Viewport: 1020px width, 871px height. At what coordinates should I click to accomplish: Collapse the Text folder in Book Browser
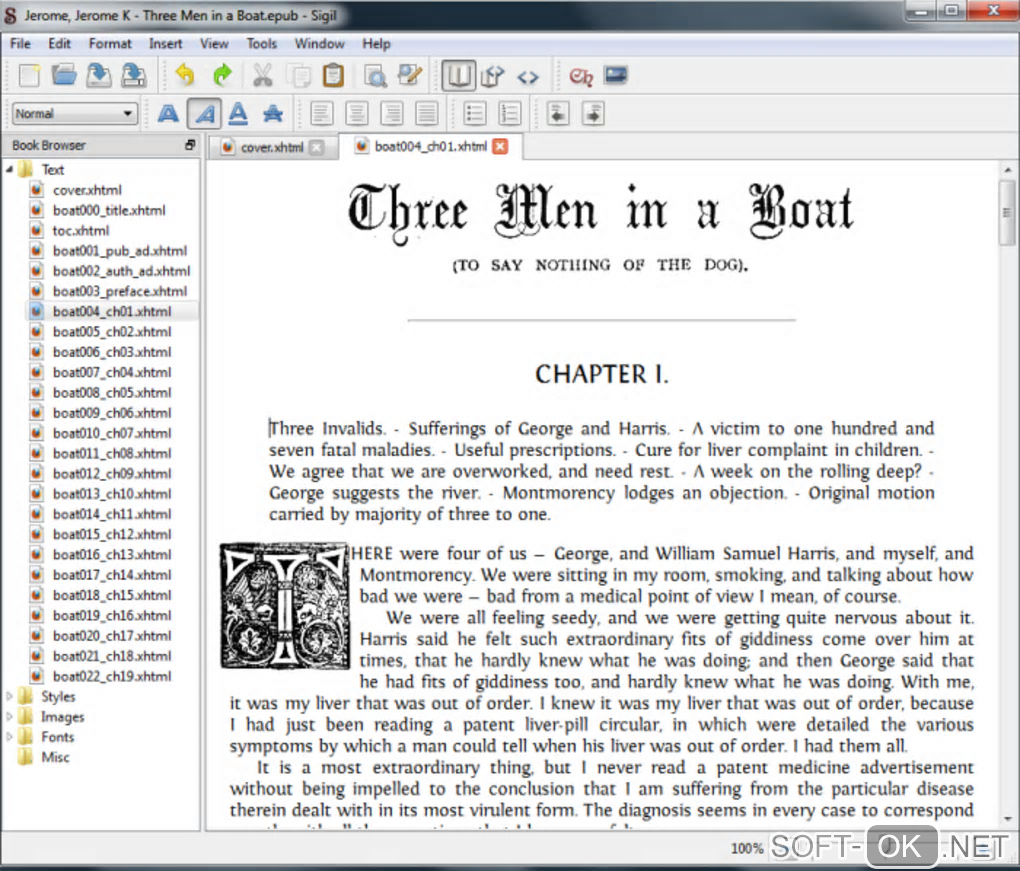pyautogui.click(x=9, y=170)
